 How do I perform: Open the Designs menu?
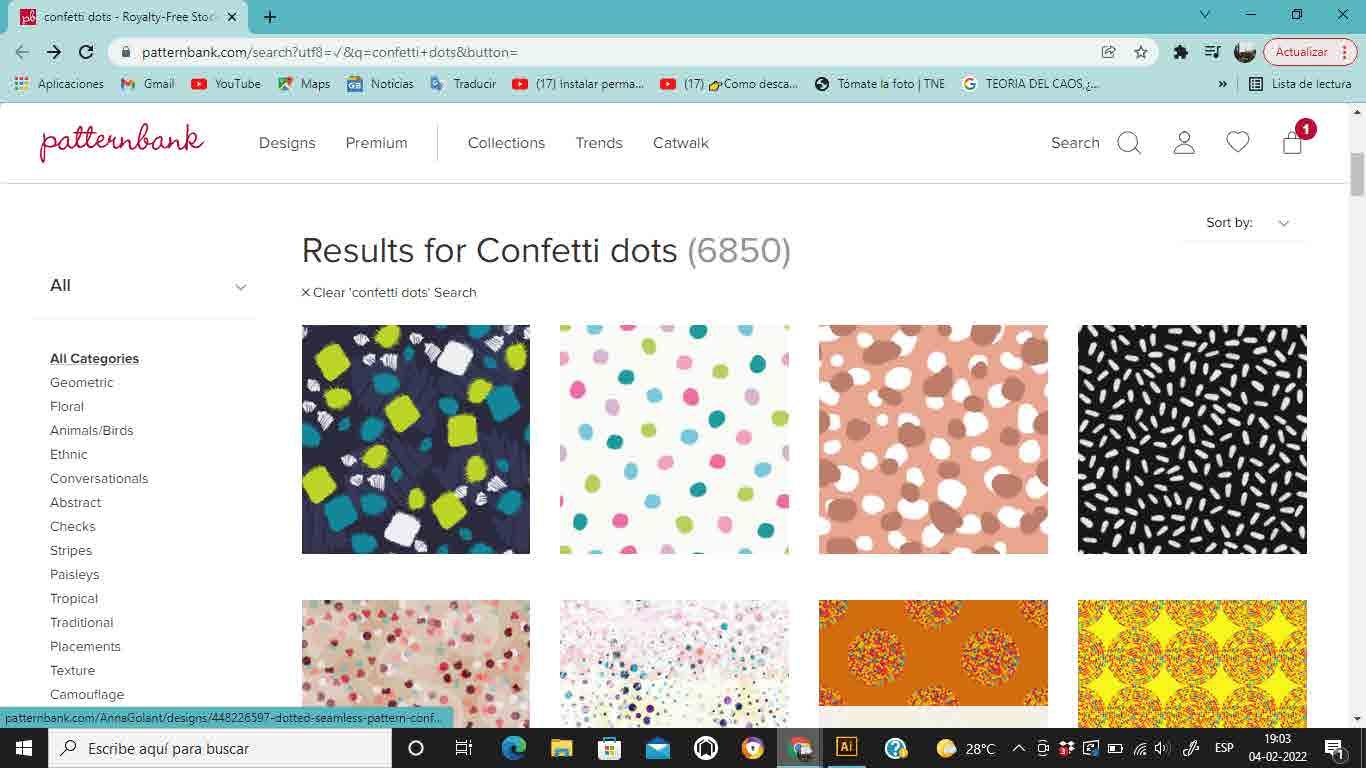click(287, 143)
